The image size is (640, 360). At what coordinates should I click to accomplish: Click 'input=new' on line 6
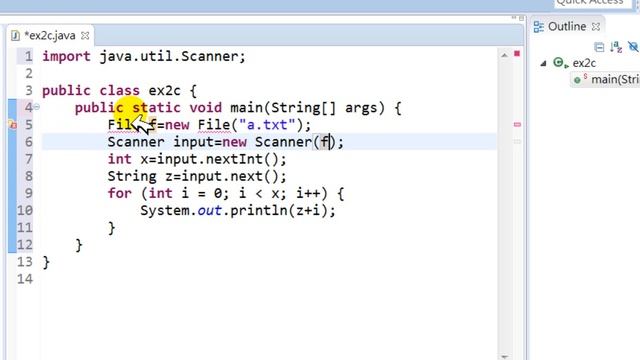[x=210, y=142]
